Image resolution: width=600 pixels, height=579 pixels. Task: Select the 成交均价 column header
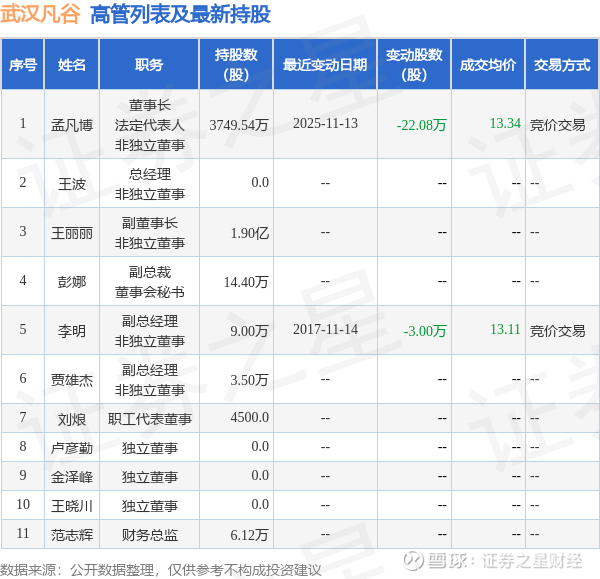[488, 64]
